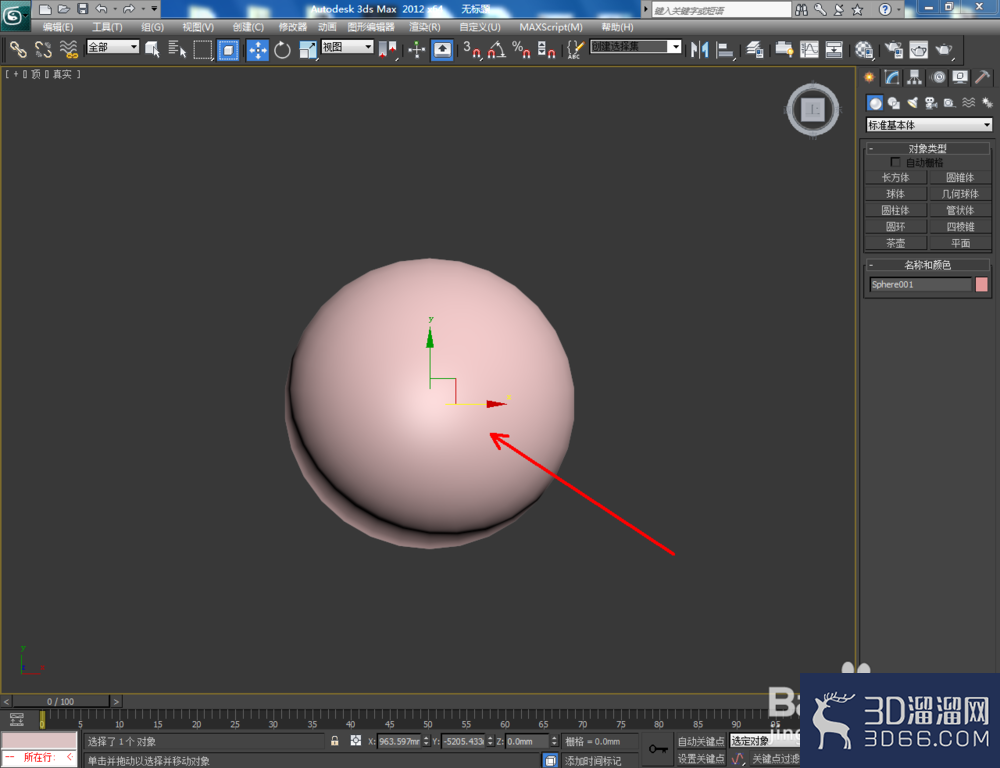Click the 长方体 box button
The width and height of the screenshot is (1000, 768).
tap(895, 177)
